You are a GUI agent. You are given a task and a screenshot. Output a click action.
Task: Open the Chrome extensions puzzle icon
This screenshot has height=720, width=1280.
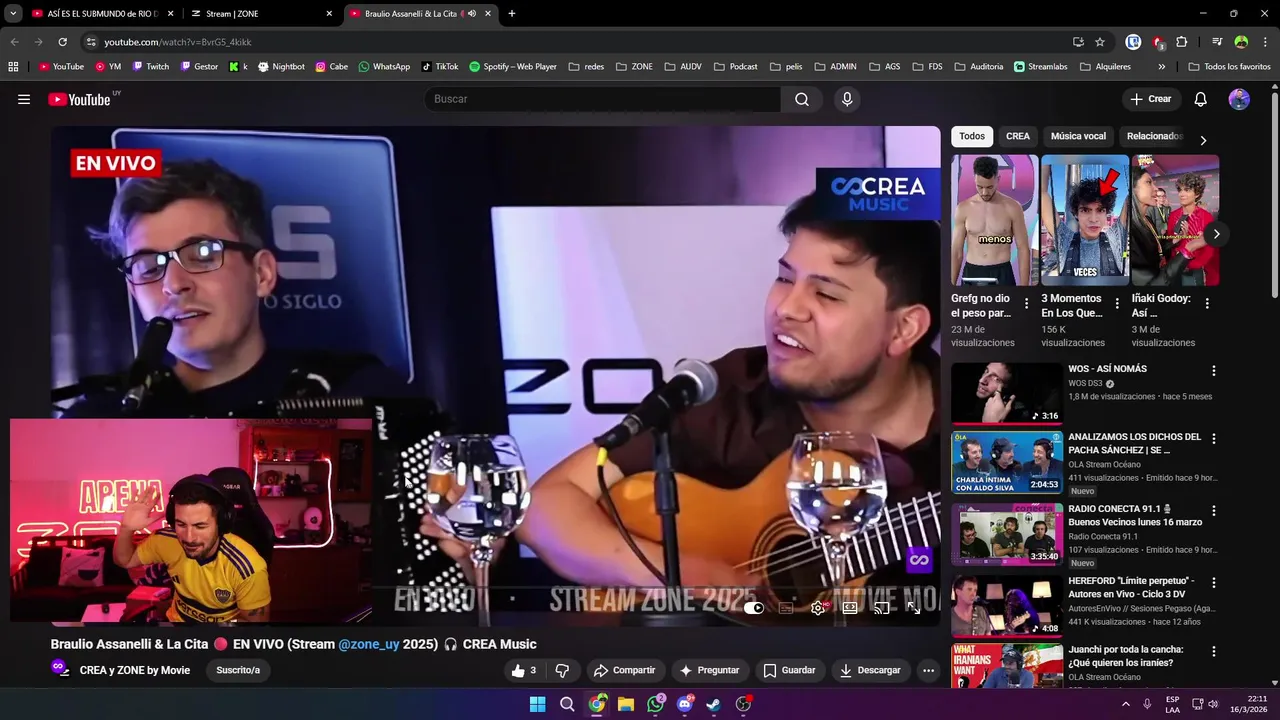[1182, 42]
